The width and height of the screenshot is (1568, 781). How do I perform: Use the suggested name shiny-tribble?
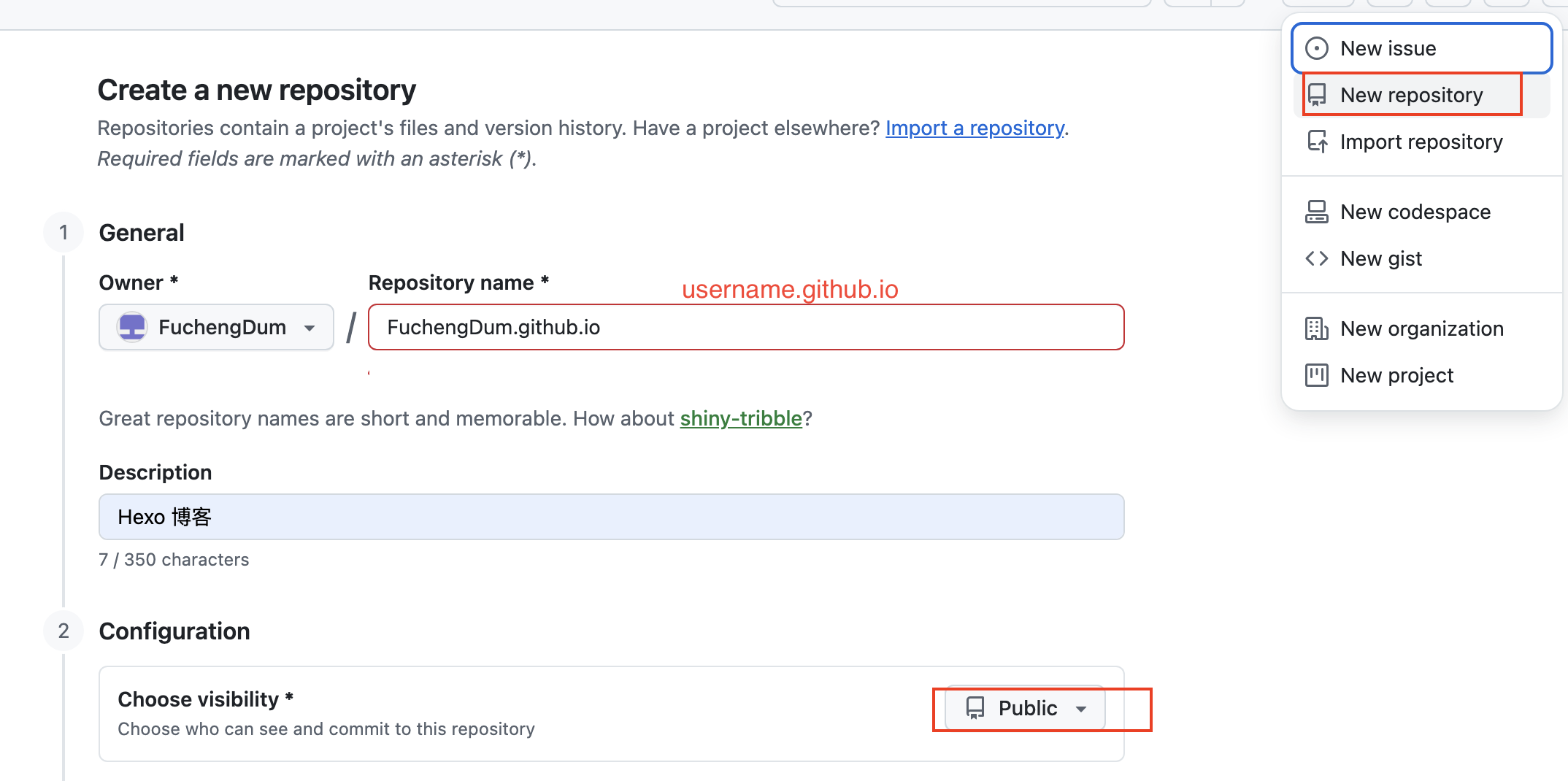coord(741,418)
